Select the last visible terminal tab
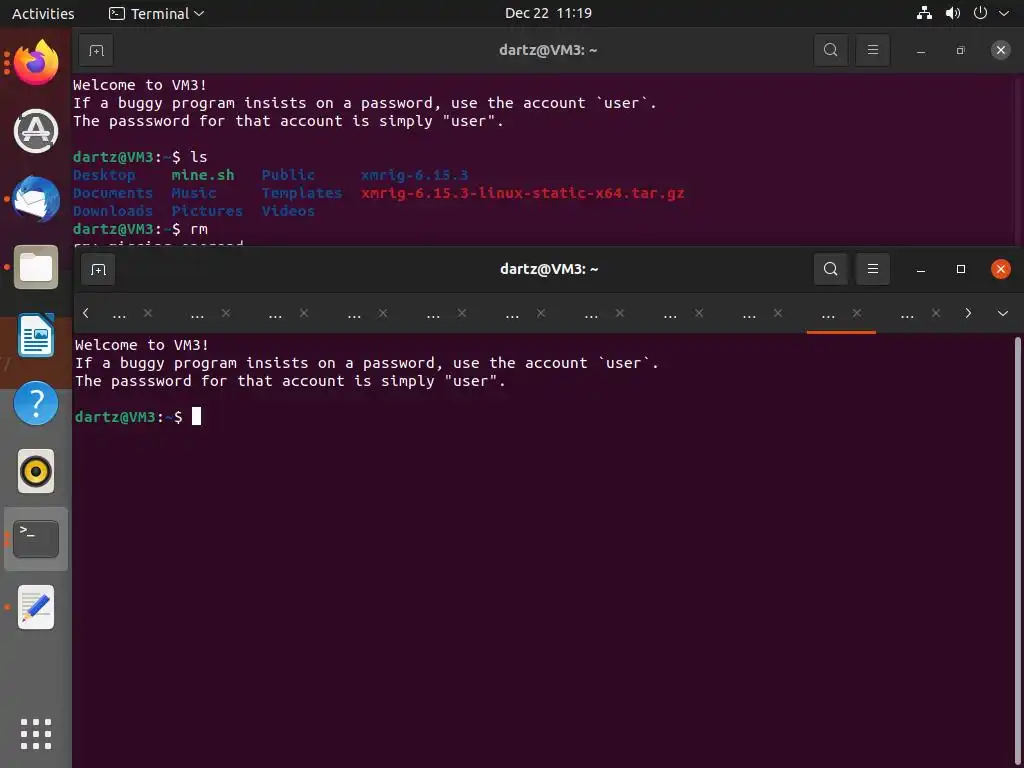 point(907,314)
